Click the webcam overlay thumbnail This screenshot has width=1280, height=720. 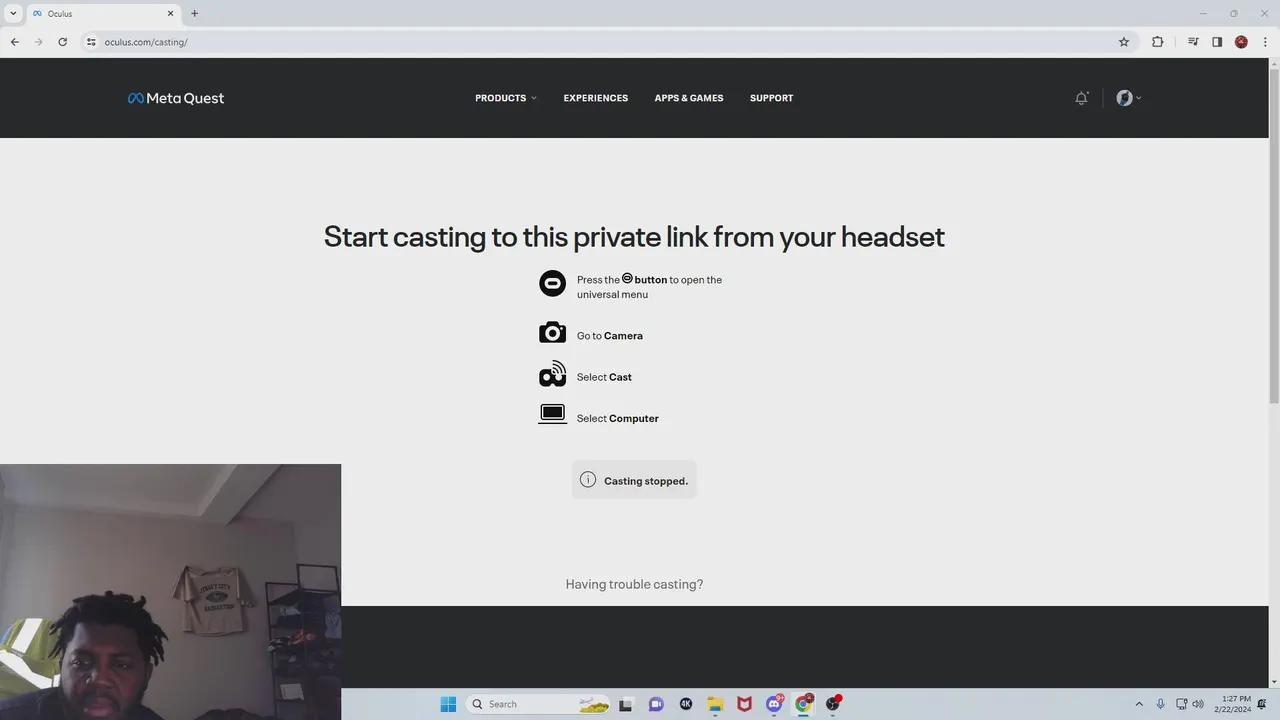(x=170, y=592)
